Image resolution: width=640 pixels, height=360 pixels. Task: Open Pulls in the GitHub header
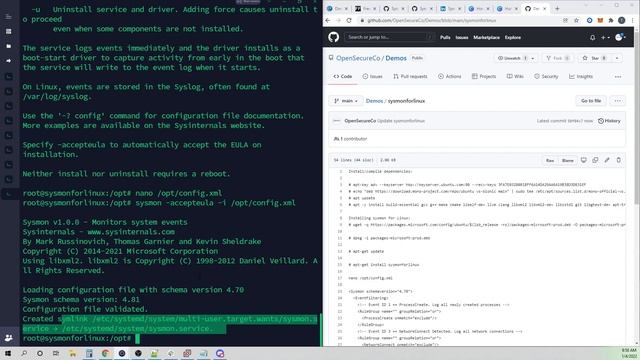[x=445, y=37]
